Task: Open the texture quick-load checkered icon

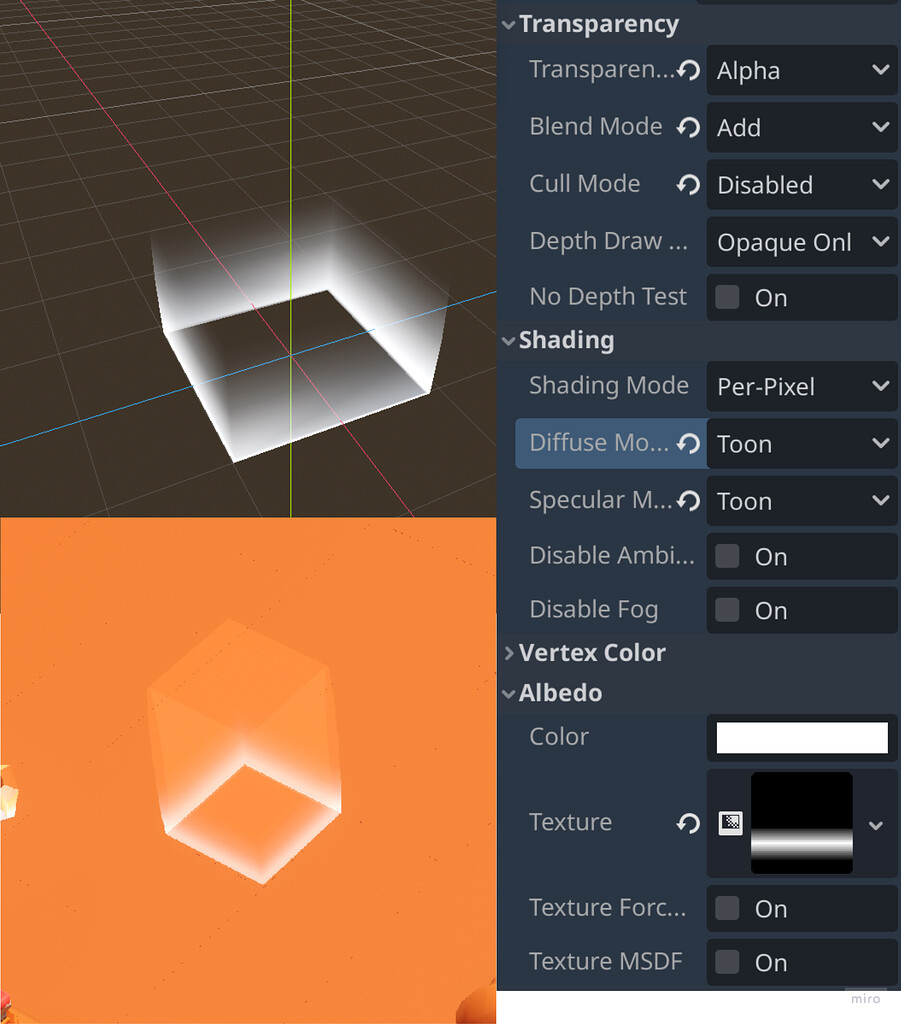Action: coord(731,823)
